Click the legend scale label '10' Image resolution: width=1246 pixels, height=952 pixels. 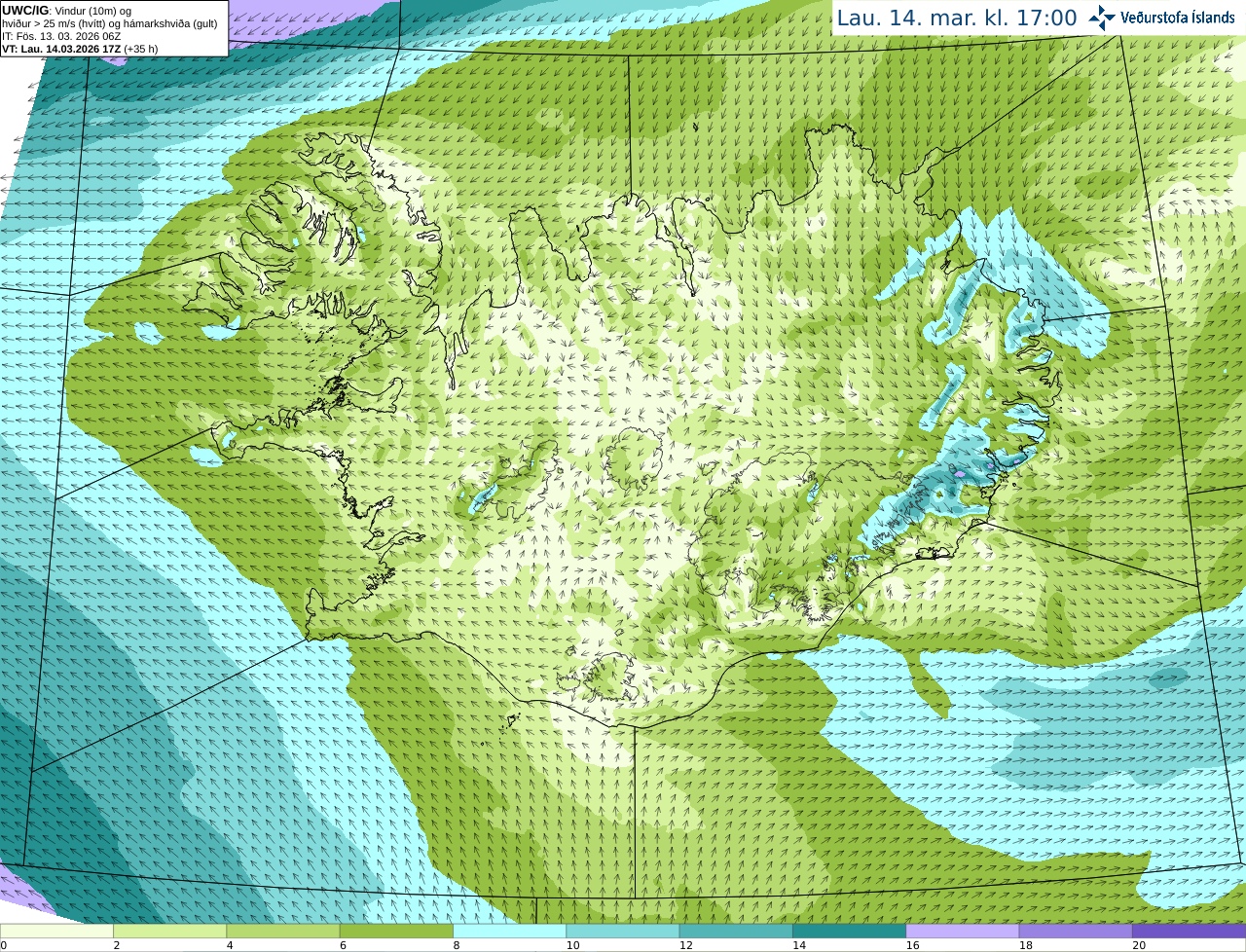[x=572, y=945]
